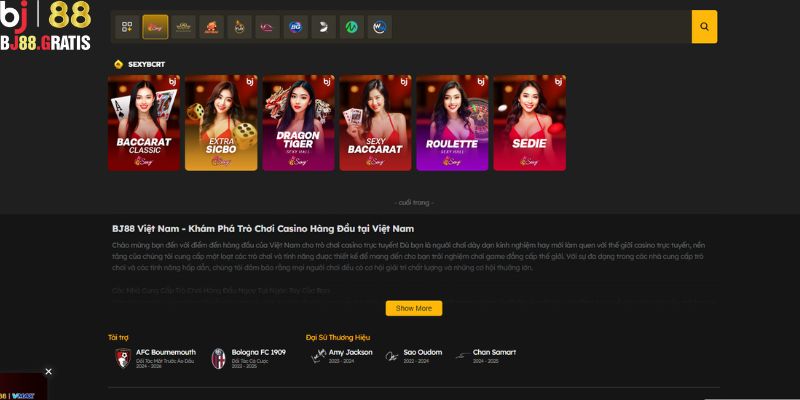Click the 'Đại Sứ Thương Hiệu' section label
This screenshot has height=400, width=800.
pos(338,337)
